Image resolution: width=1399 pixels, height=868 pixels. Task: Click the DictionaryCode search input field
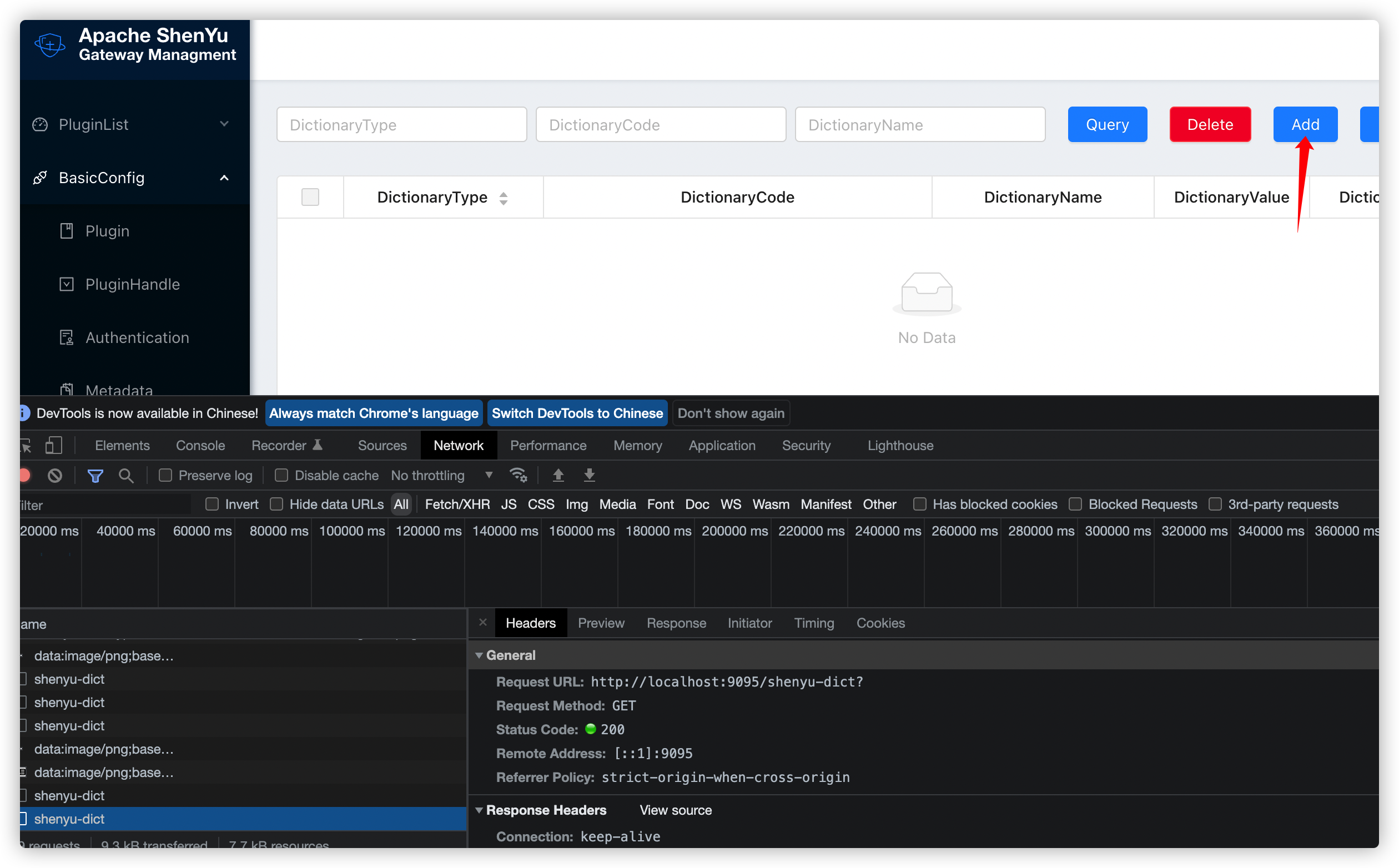pyautogui.click(x=660, y=124)
